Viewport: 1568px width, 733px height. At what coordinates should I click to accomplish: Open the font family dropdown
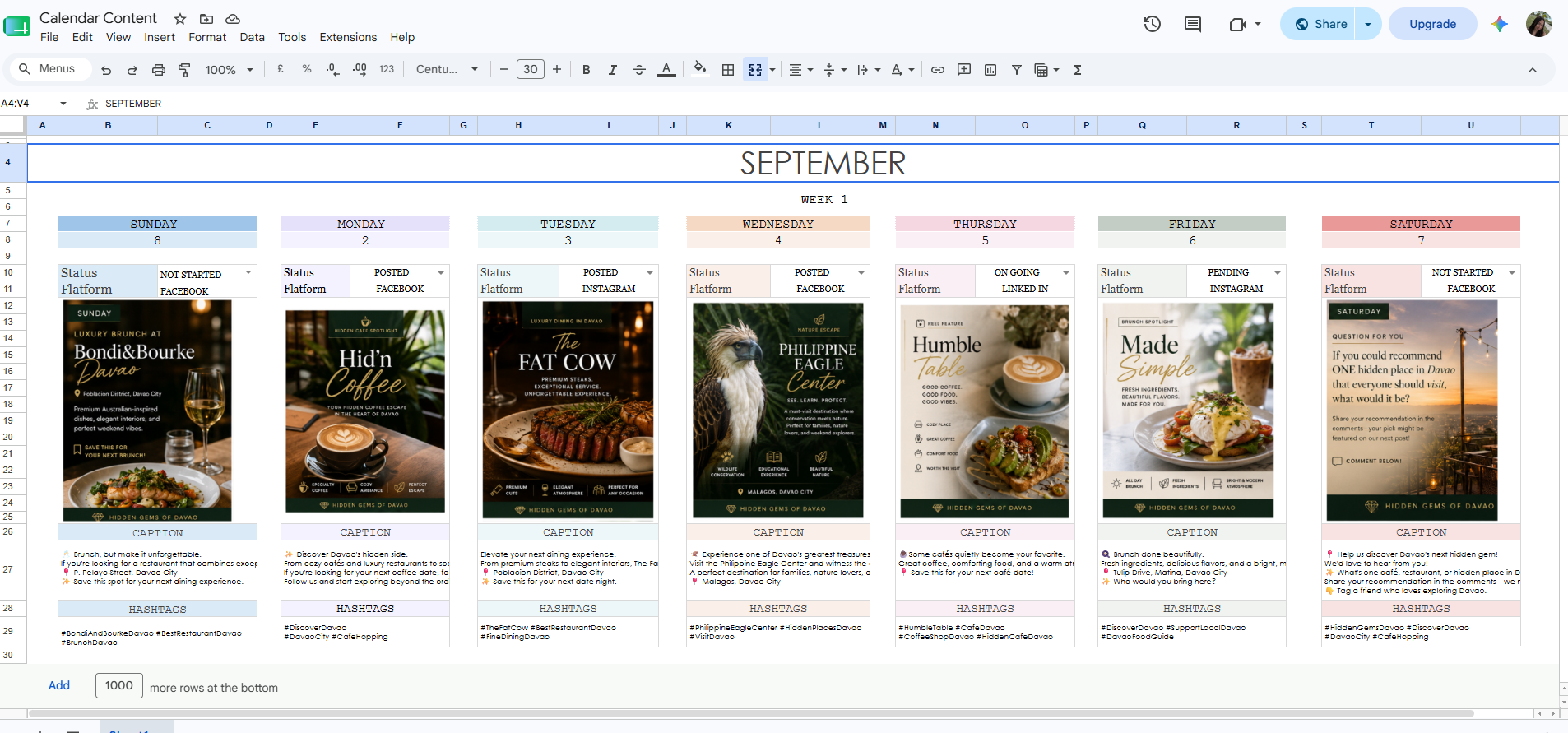coord(447,69)
